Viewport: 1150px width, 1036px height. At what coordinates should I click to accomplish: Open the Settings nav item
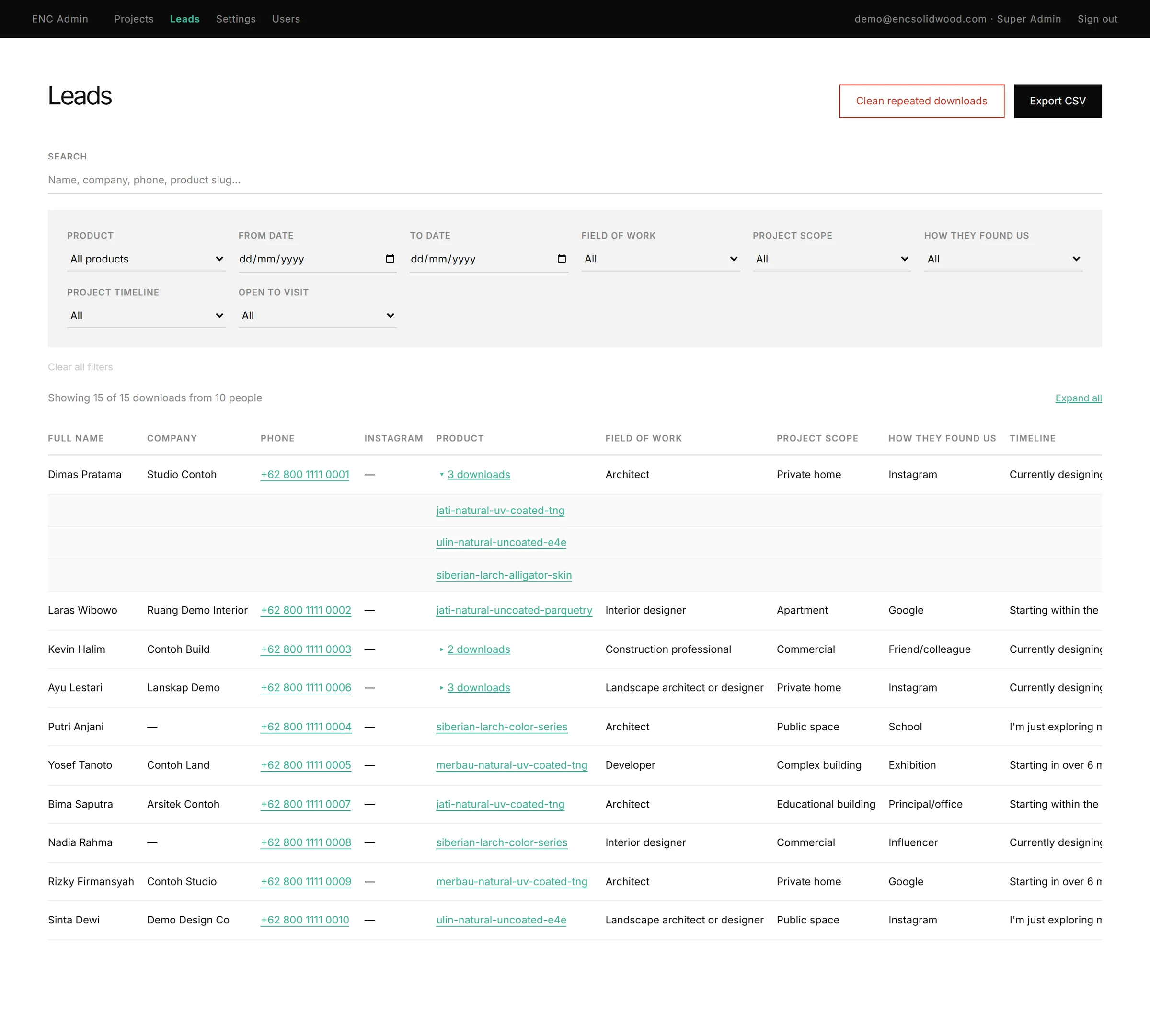[236, 19]
